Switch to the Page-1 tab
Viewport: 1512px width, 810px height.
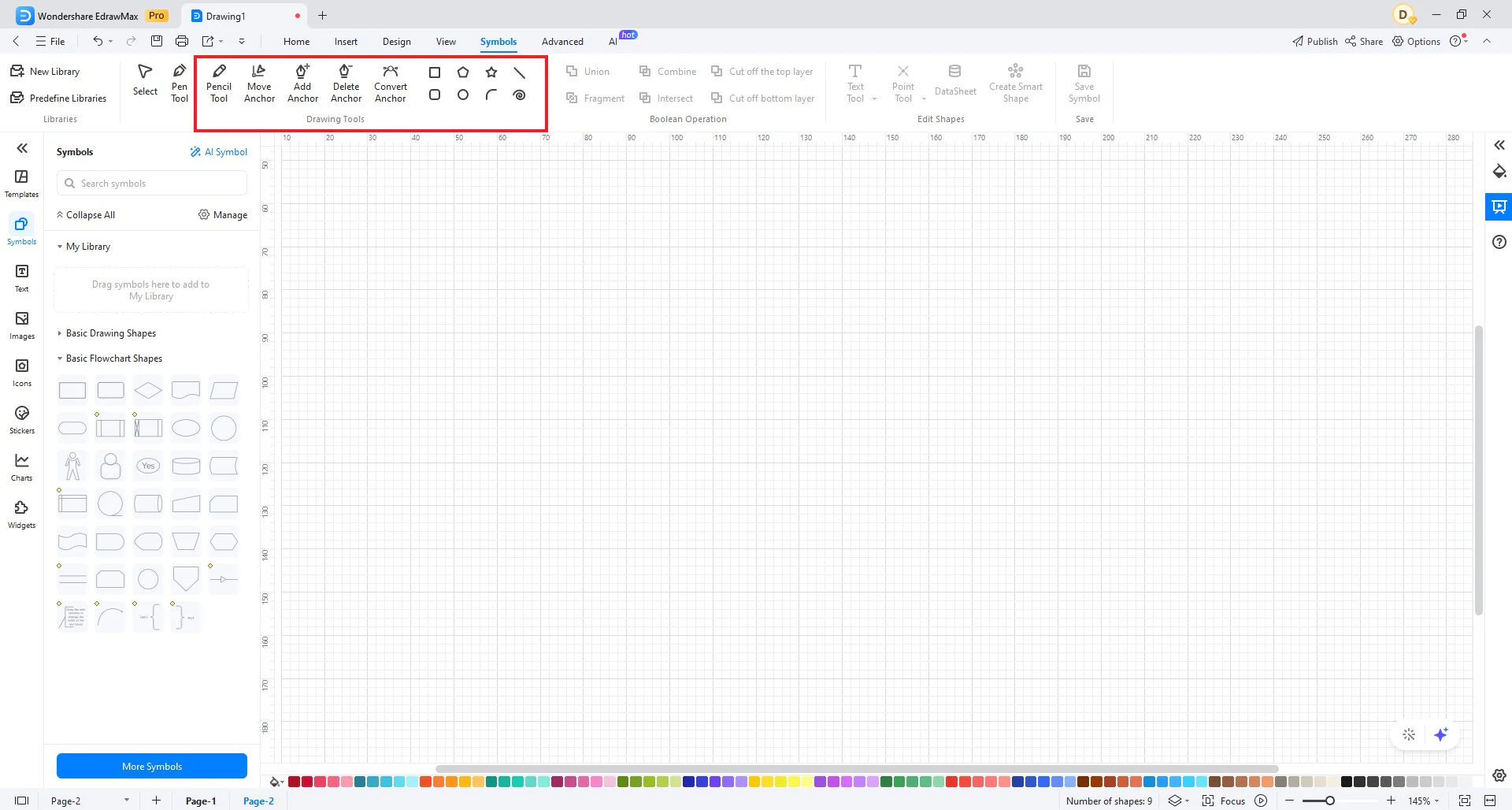tap(201, 801)
